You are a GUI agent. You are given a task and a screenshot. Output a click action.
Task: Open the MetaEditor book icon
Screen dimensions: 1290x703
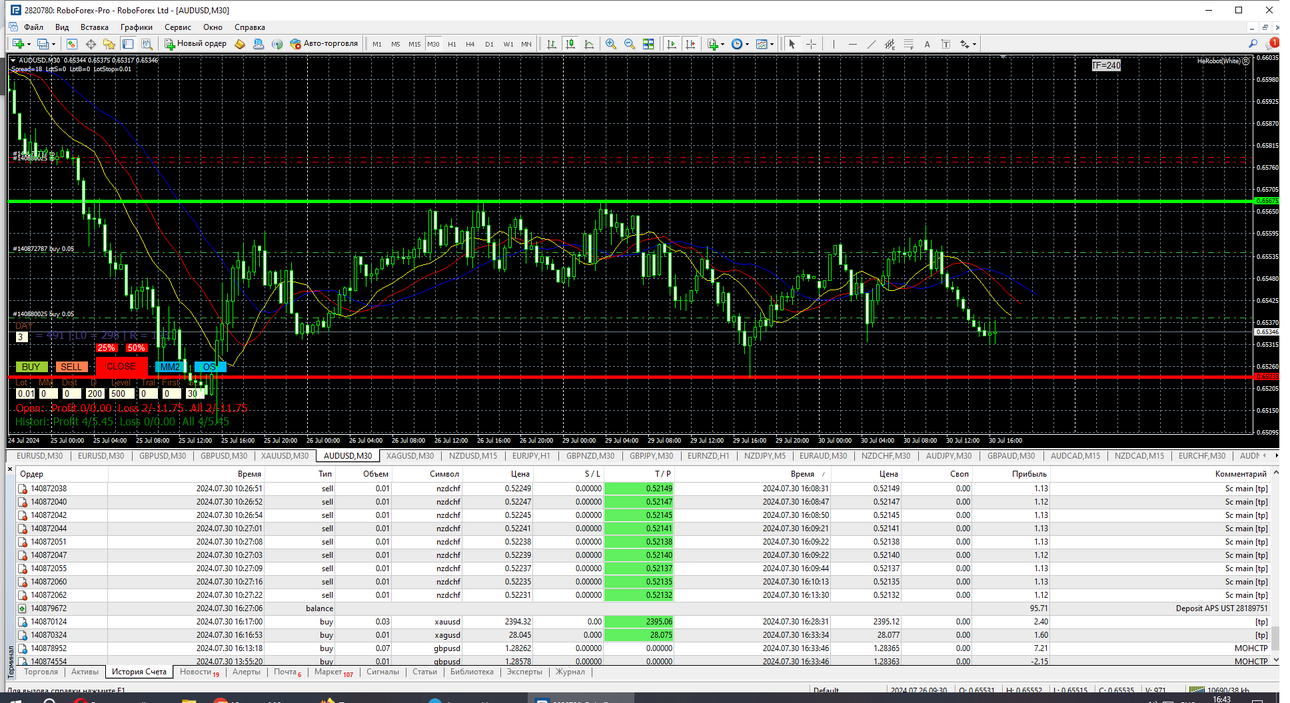tap(240, 44)
